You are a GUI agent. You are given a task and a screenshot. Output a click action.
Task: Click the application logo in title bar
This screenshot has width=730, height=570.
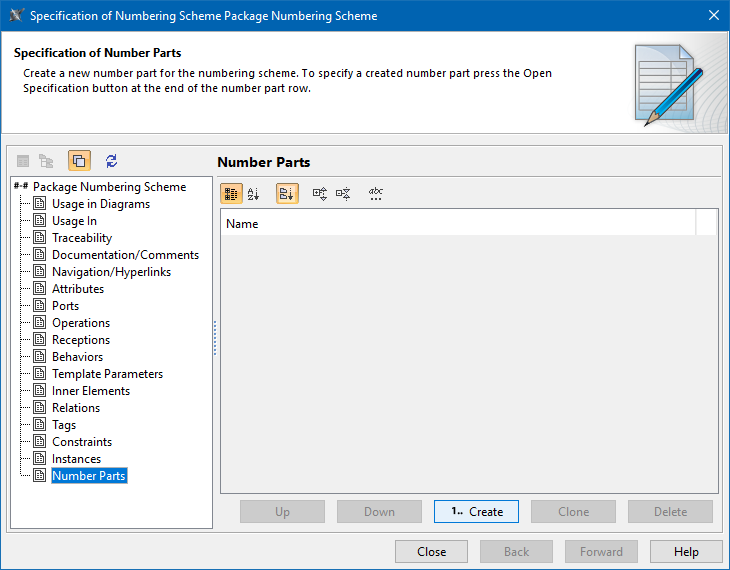coord(15,15)
